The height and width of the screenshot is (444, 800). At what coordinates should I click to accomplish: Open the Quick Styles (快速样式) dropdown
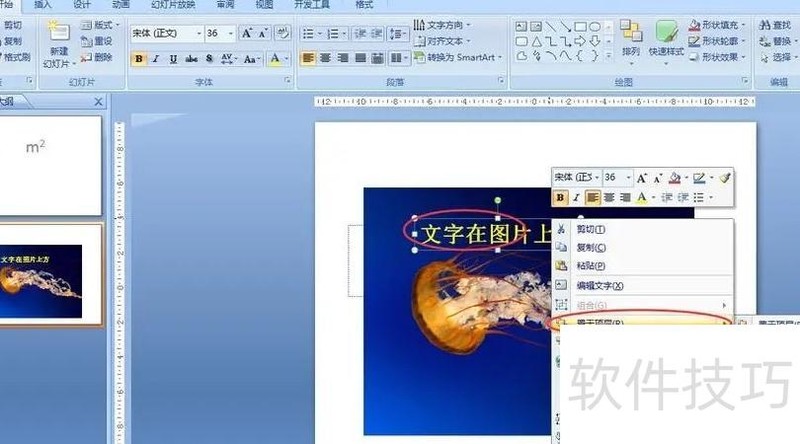[666, 42]
